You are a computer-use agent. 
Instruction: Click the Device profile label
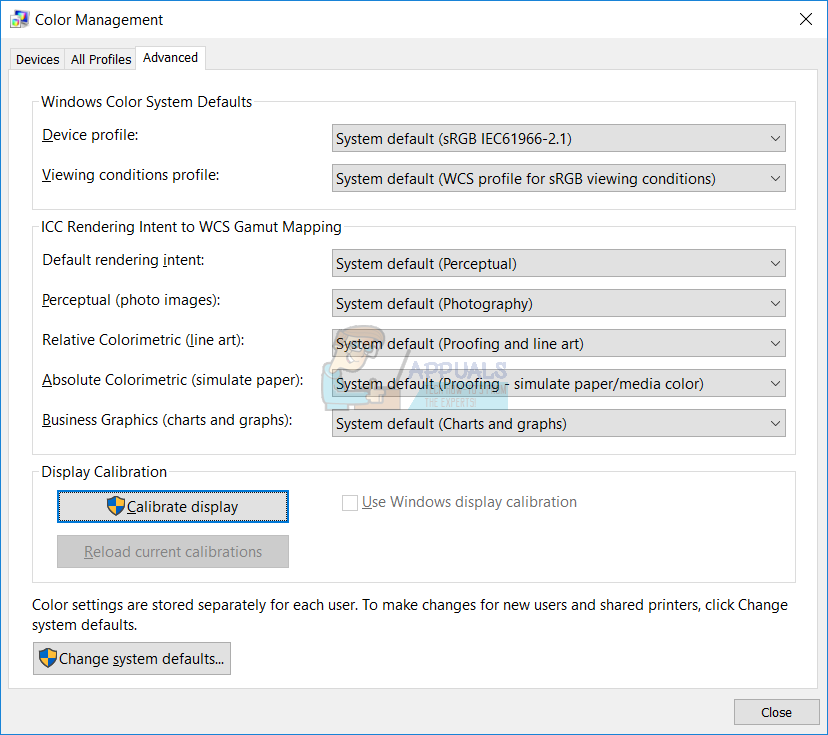90,135
